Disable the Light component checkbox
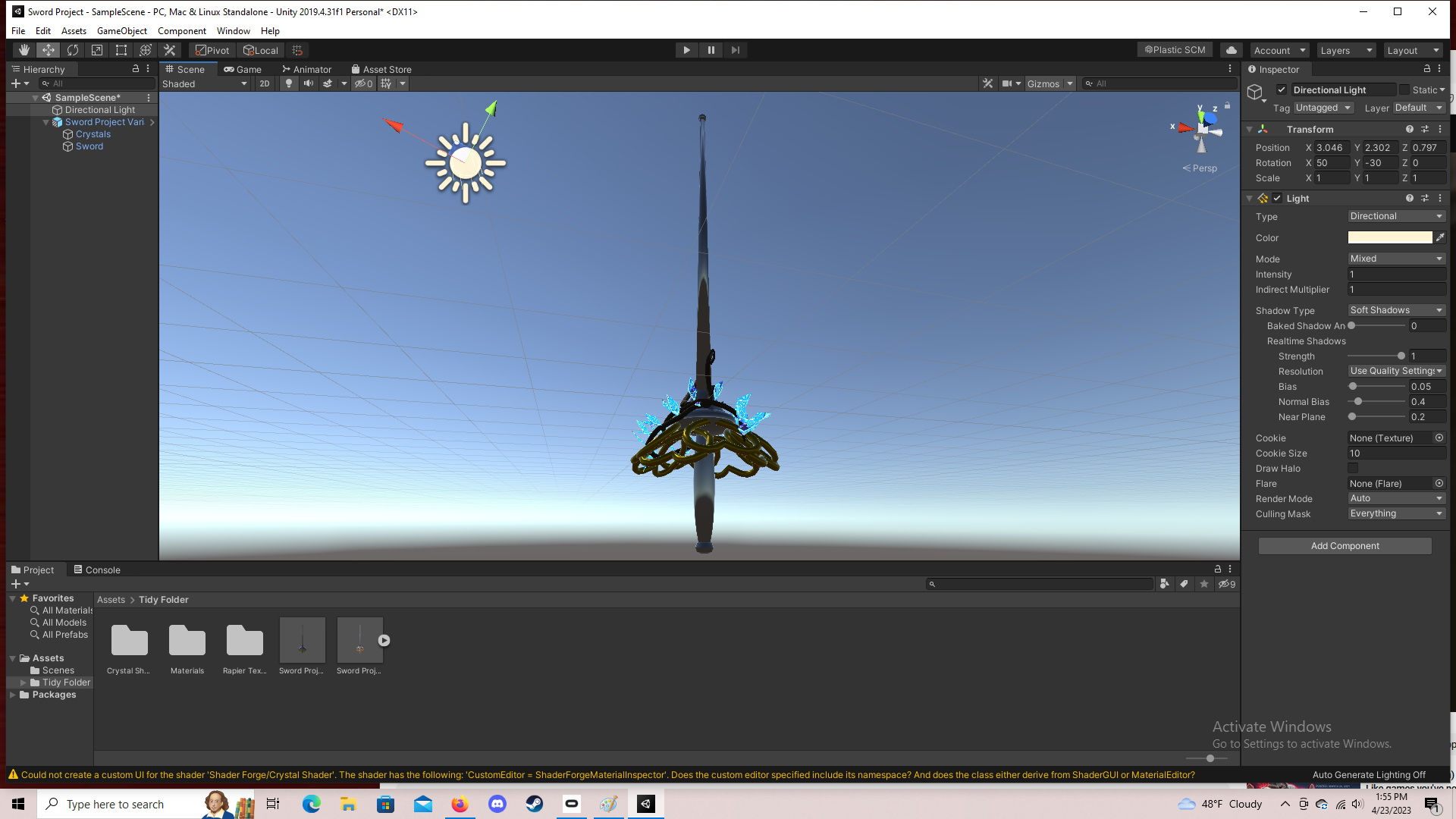Screen dimensions: 1456x819 (x=1277, y=199)
